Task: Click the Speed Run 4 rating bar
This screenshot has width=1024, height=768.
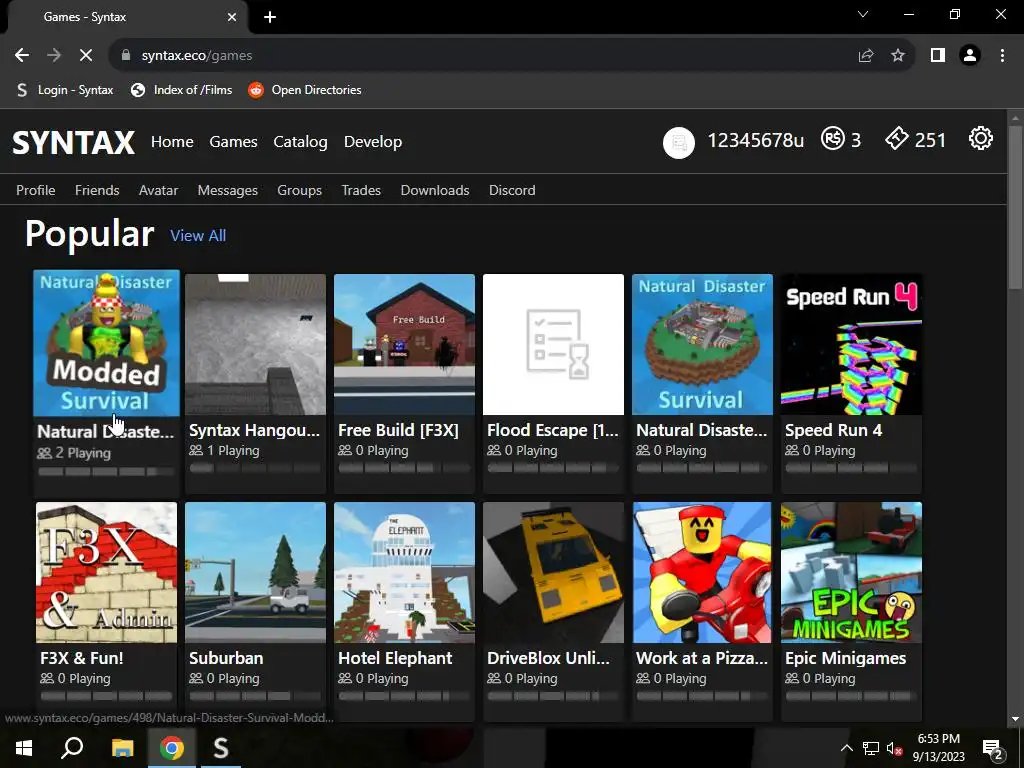Action: click(x=851, y=468)
